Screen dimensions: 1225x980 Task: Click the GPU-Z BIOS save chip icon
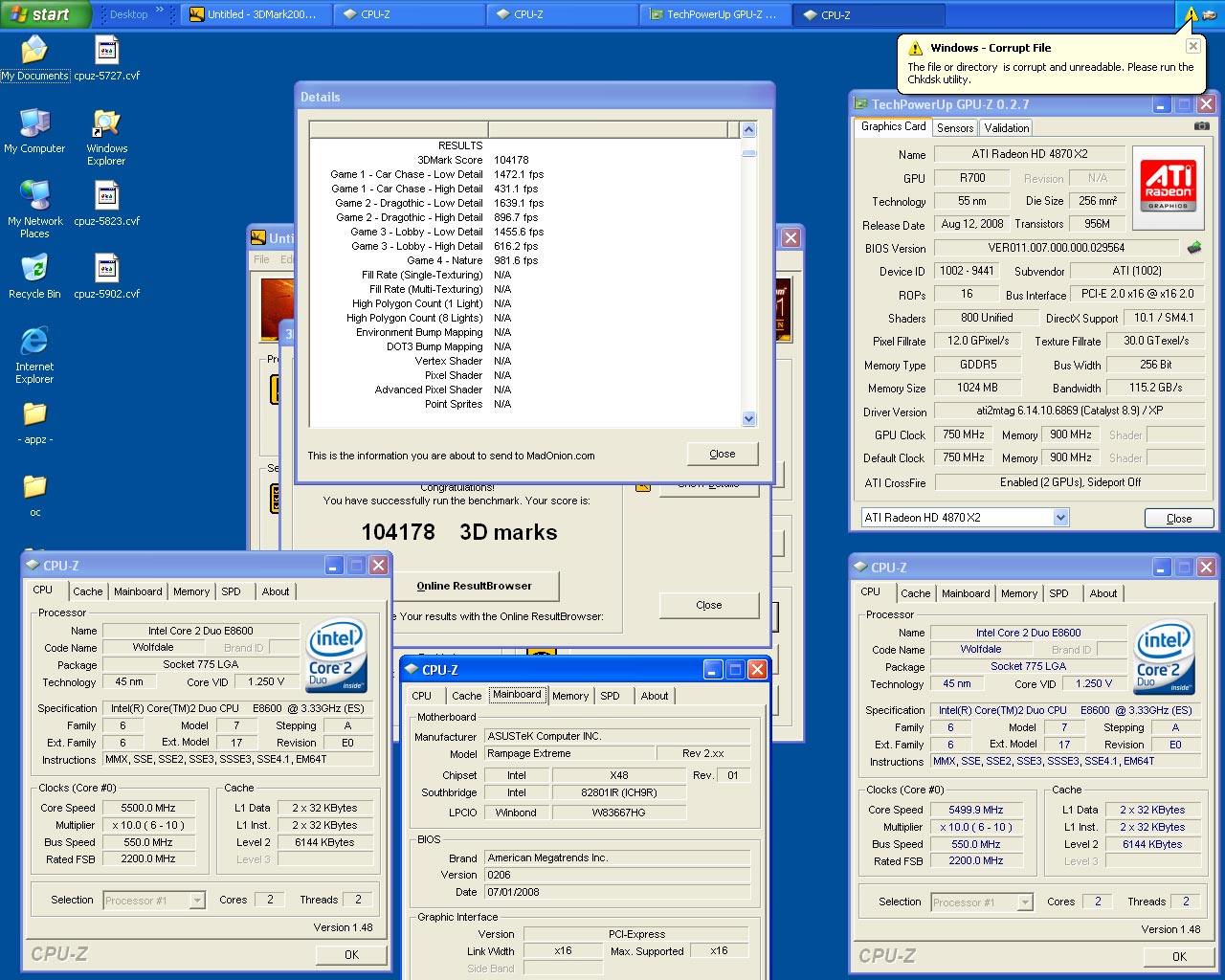click(x=1194, y=247)
